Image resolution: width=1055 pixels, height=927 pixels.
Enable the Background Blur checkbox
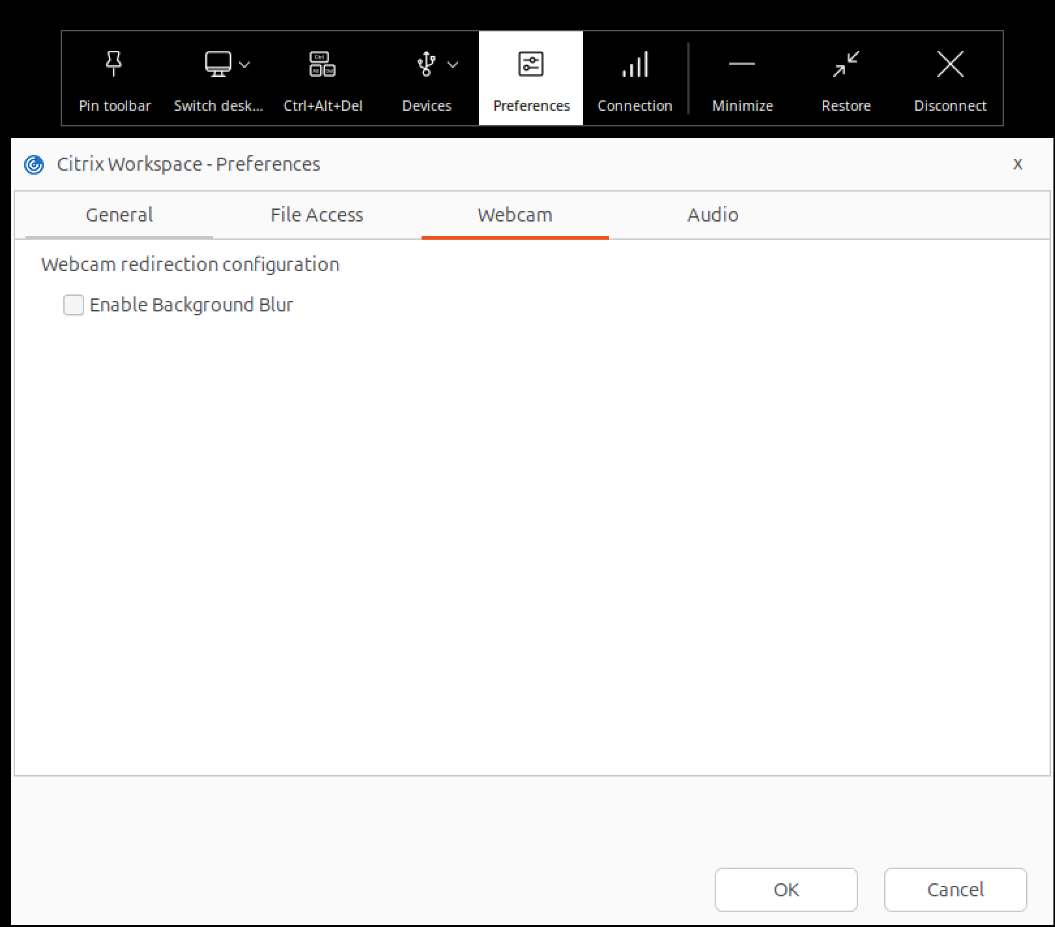coord(74,305)
